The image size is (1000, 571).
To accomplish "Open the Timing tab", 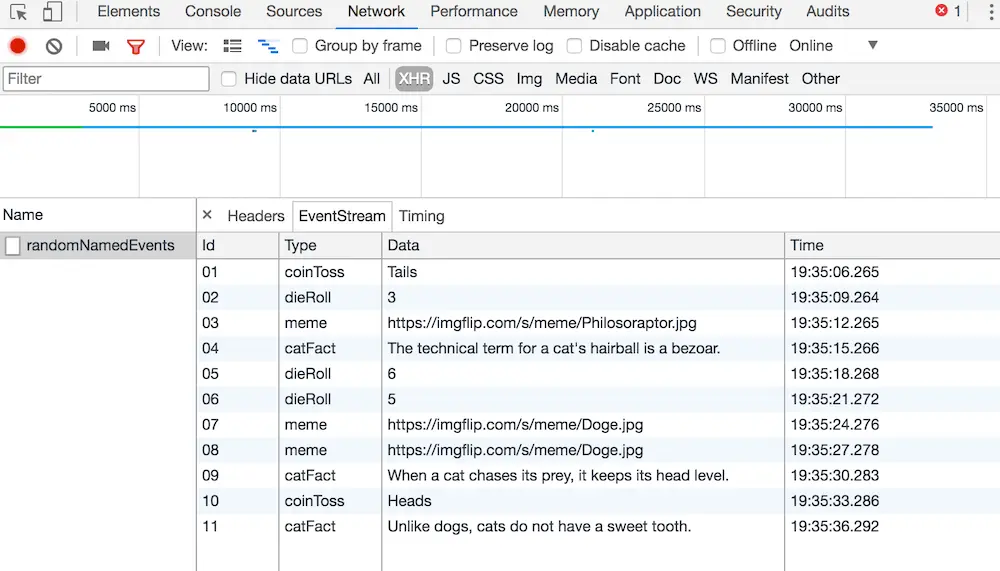I will point(422,216).
